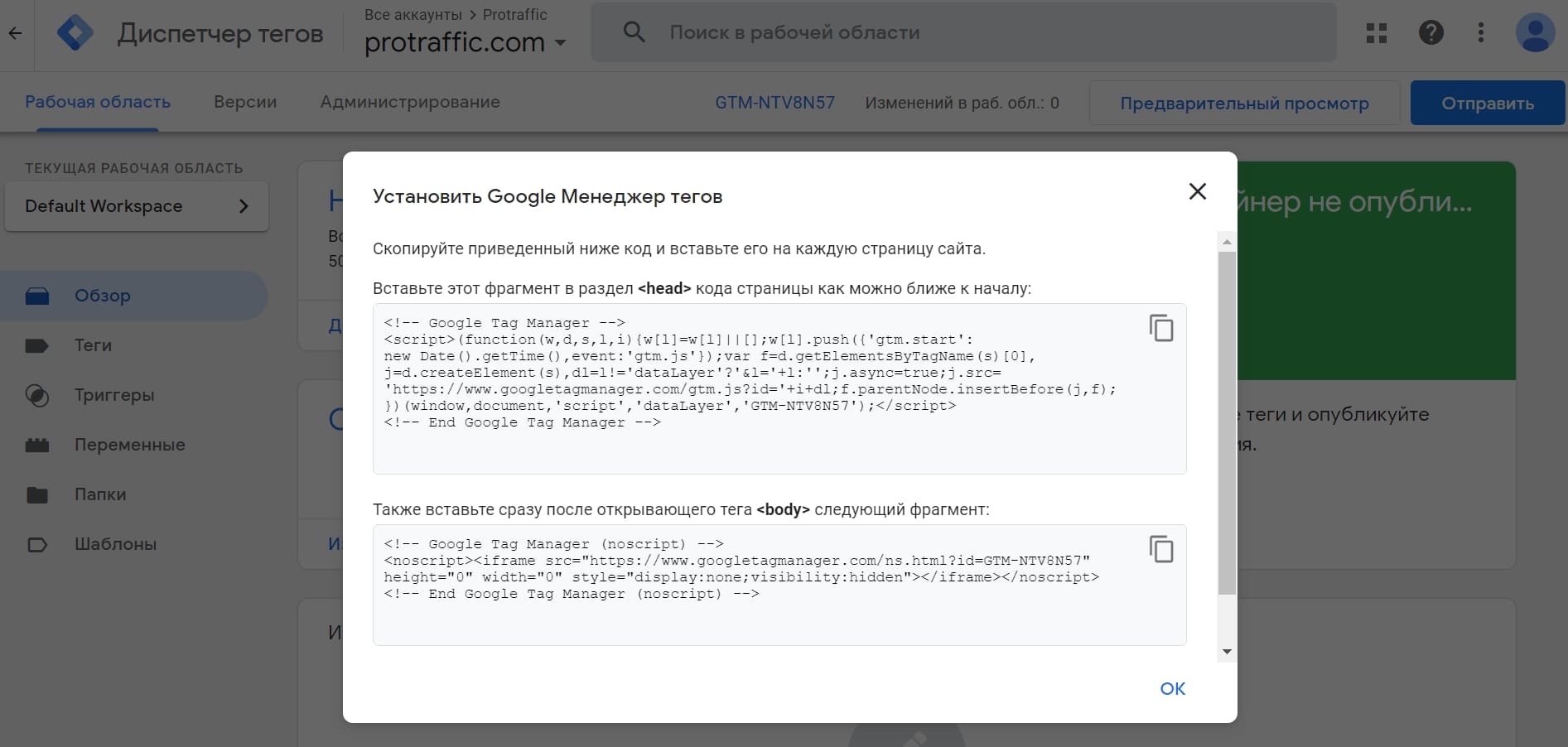Click the GTM-NTV8N57 container ID link
The height and width of the screenshot is (747, 1568).
coord(775,103)
